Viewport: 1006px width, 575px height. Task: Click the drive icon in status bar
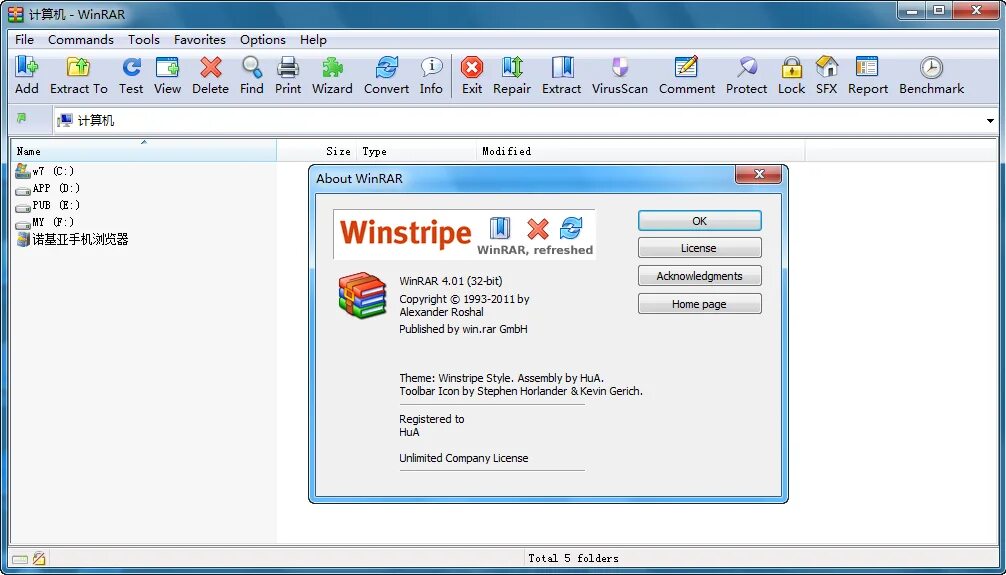point(20,558)
